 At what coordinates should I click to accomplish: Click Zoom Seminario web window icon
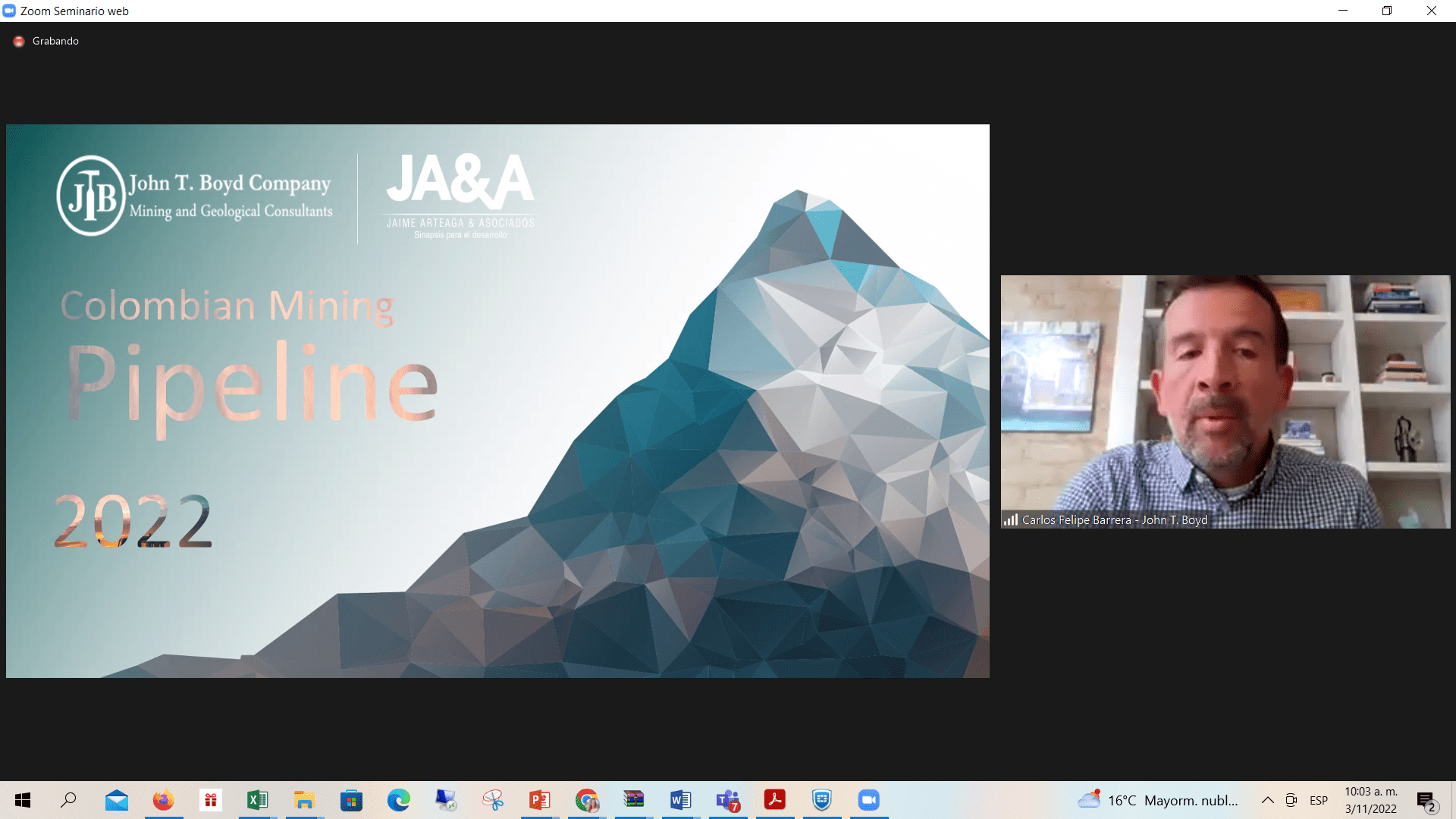(x=9, y=11)
